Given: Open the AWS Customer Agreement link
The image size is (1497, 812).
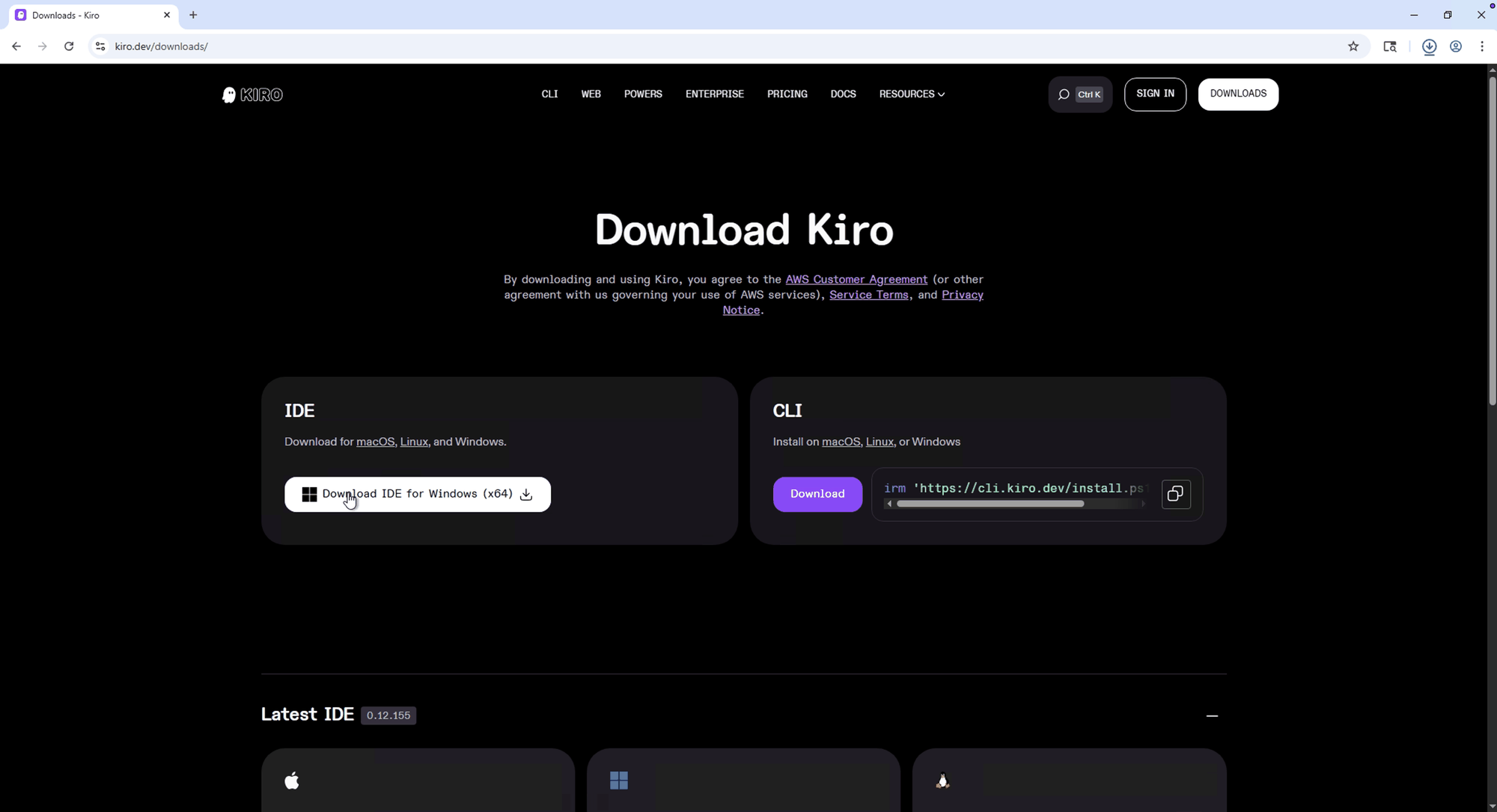Looking at the screenshot, I should click(856, 279).
